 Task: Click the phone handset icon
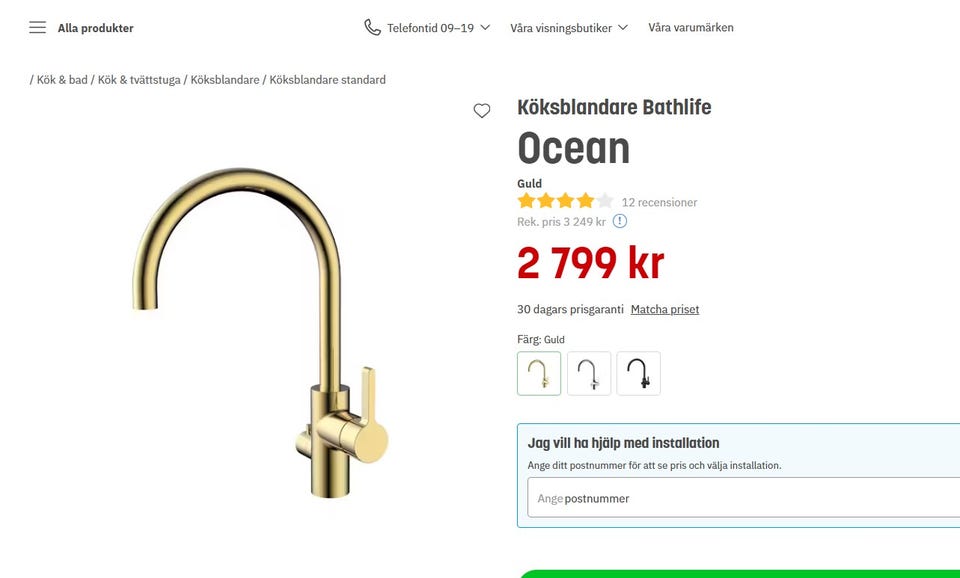[x=372, y=28]
